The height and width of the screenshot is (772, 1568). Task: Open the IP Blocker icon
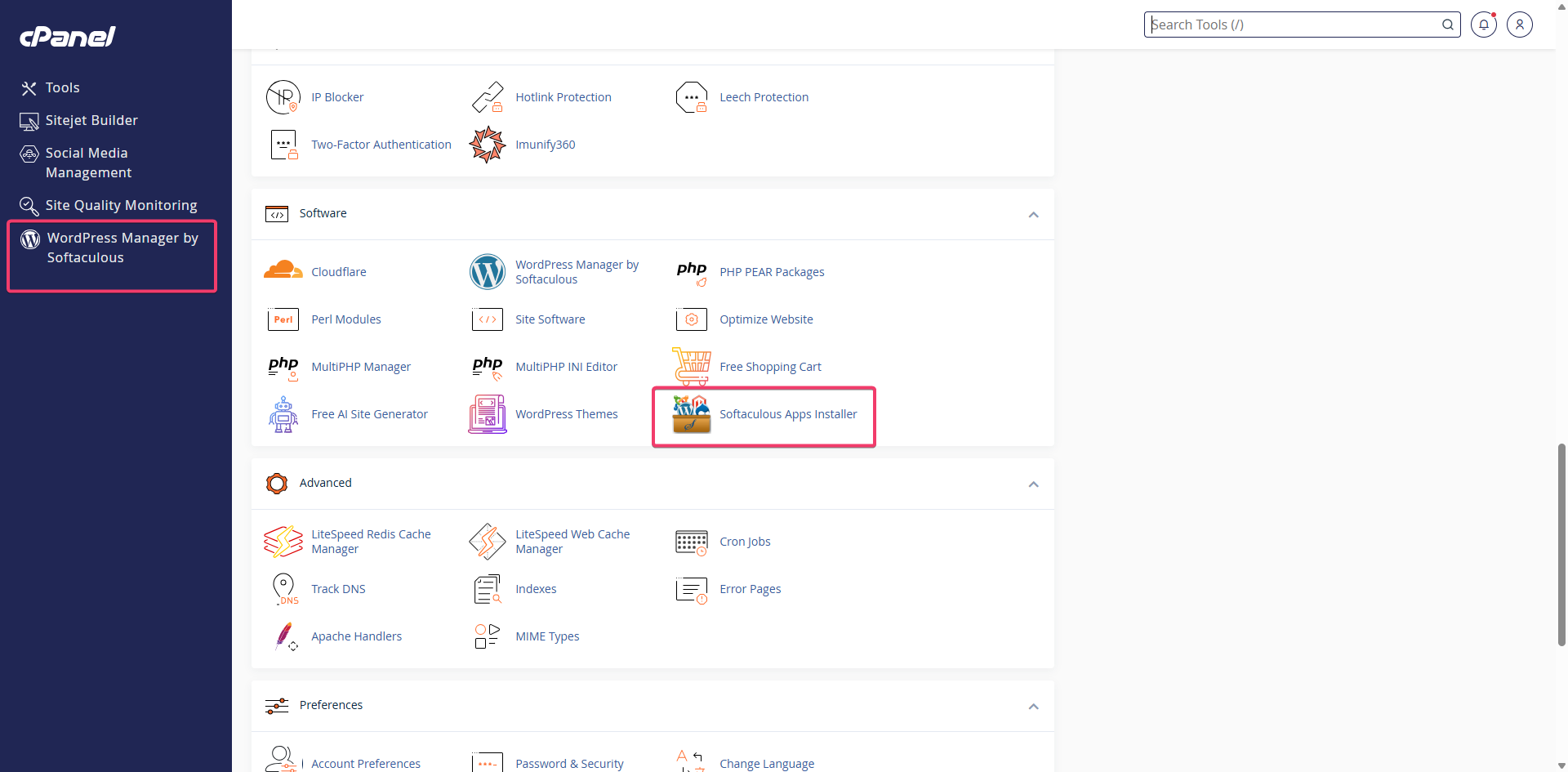point(283,97)
